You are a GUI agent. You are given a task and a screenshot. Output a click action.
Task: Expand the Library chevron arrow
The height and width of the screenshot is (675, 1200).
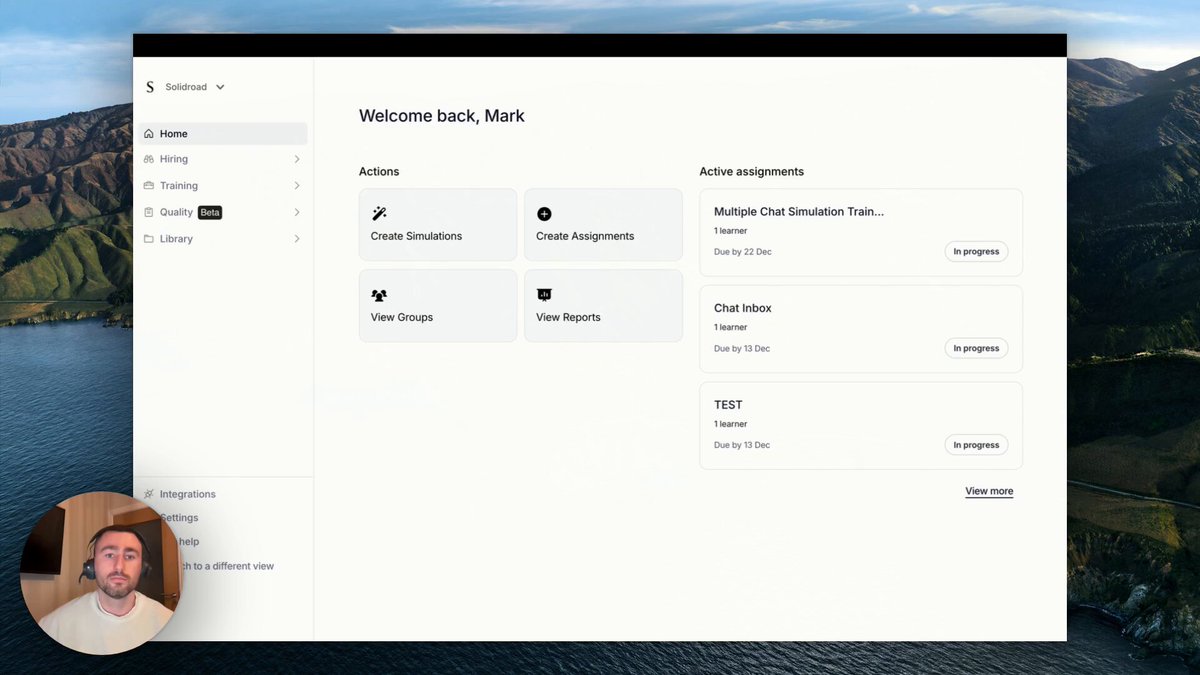click(297, 239)
